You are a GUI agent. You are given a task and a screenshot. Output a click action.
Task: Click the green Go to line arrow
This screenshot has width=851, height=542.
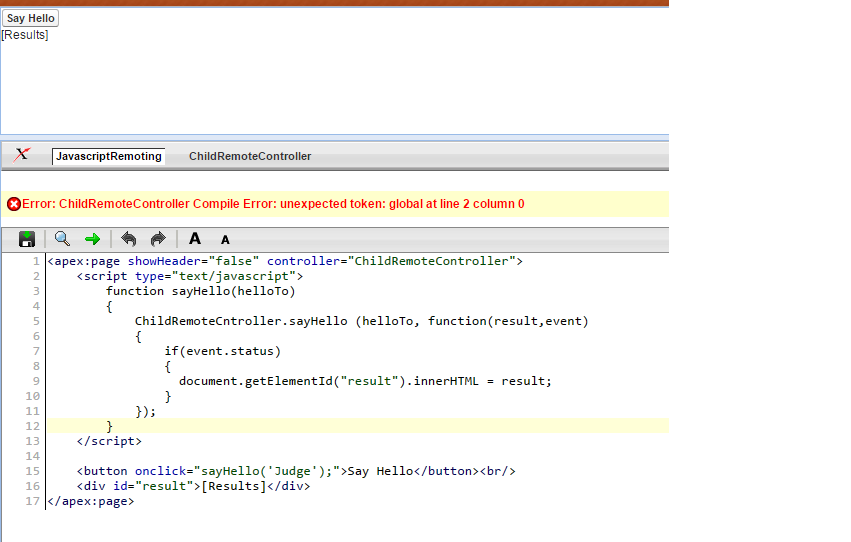tap(93, 239)
